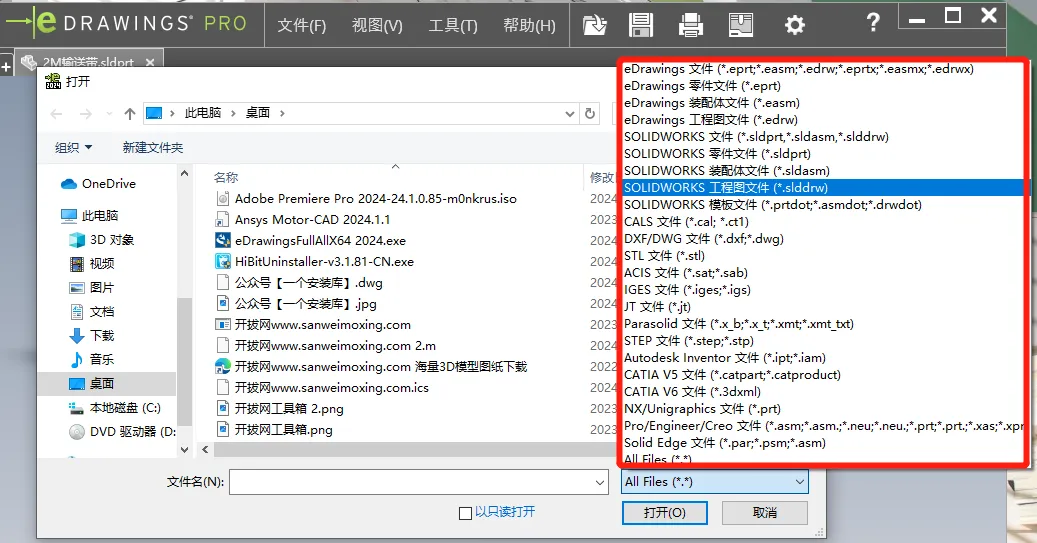1037x543 pixels.
Task: Select the 开拔网www.sanweimoxing.com.ics file
Action: point(322,388)
